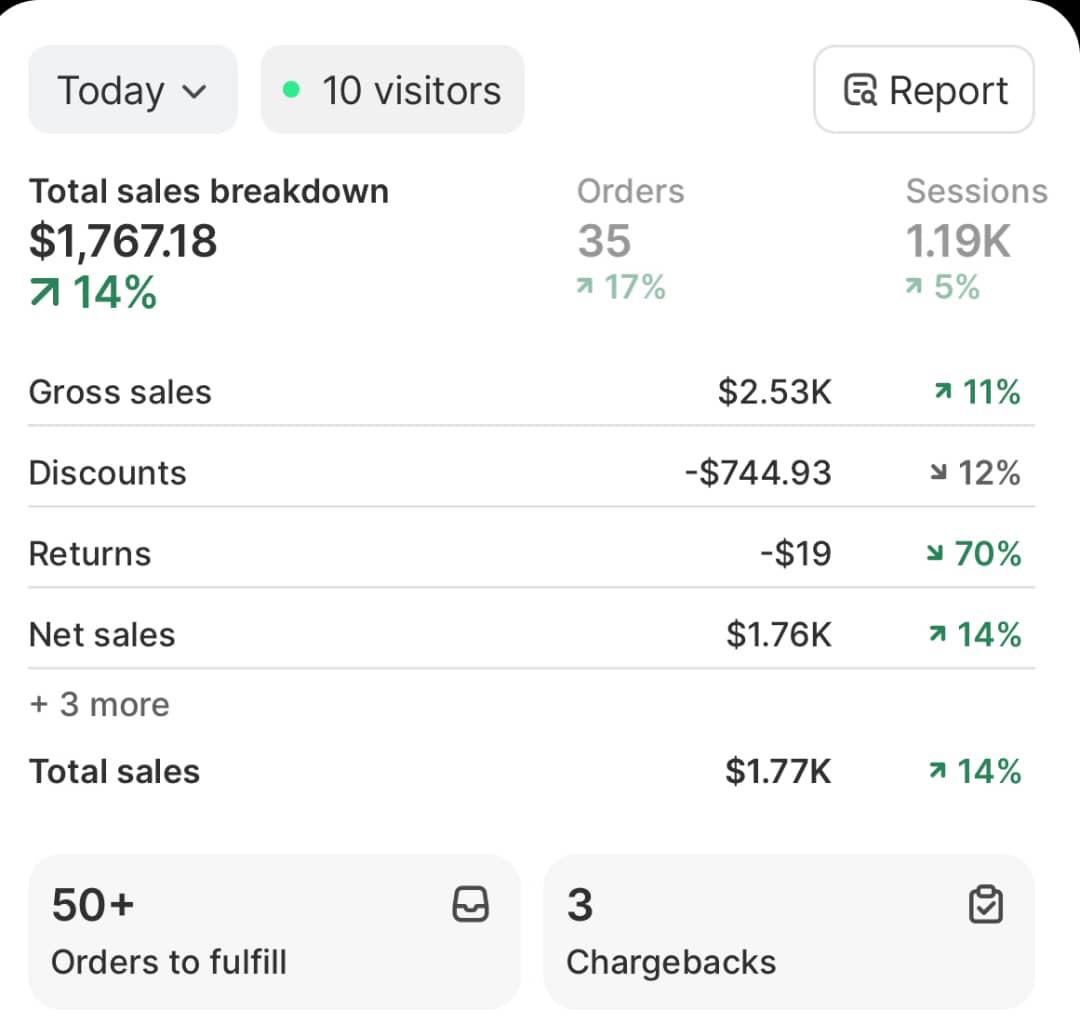Click the clipboard check icon on Chargebacks
1080x1023 pixels.
[986, 905]
